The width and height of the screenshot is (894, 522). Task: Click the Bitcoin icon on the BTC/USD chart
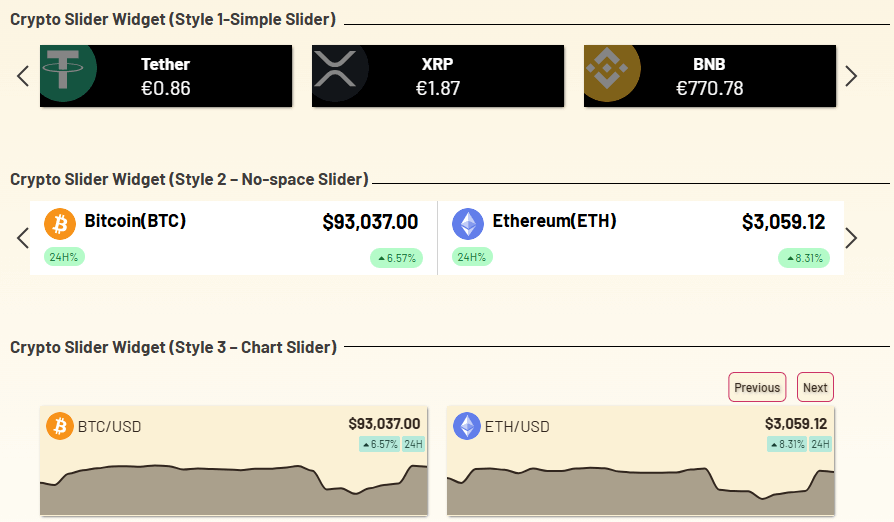[x=60, y=427]
